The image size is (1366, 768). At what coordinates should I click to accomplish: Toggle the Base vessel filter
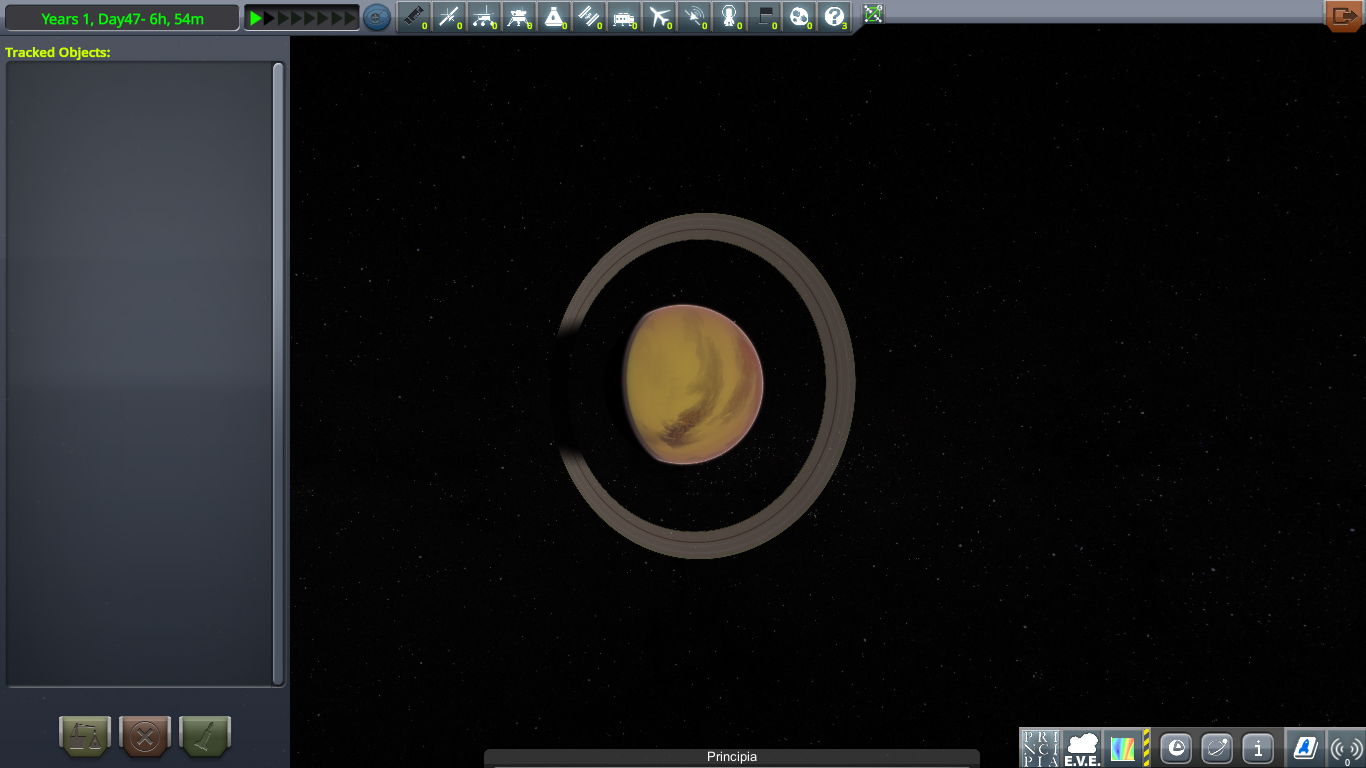click(624, 17)
